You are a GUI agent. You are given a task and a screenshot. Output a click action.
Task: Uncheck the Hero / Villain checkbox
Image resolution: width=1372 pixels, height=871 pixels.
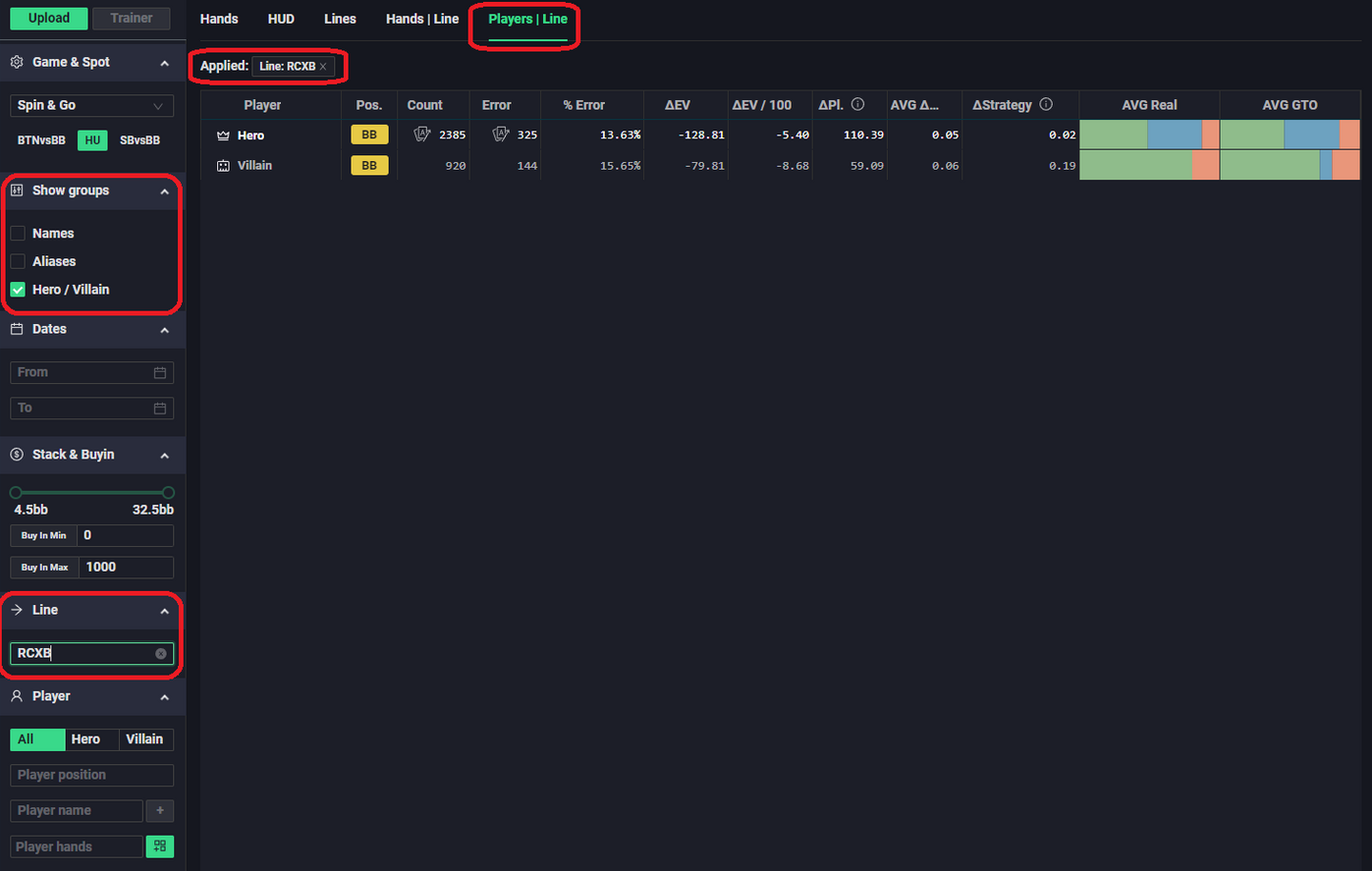click(18, 290)
